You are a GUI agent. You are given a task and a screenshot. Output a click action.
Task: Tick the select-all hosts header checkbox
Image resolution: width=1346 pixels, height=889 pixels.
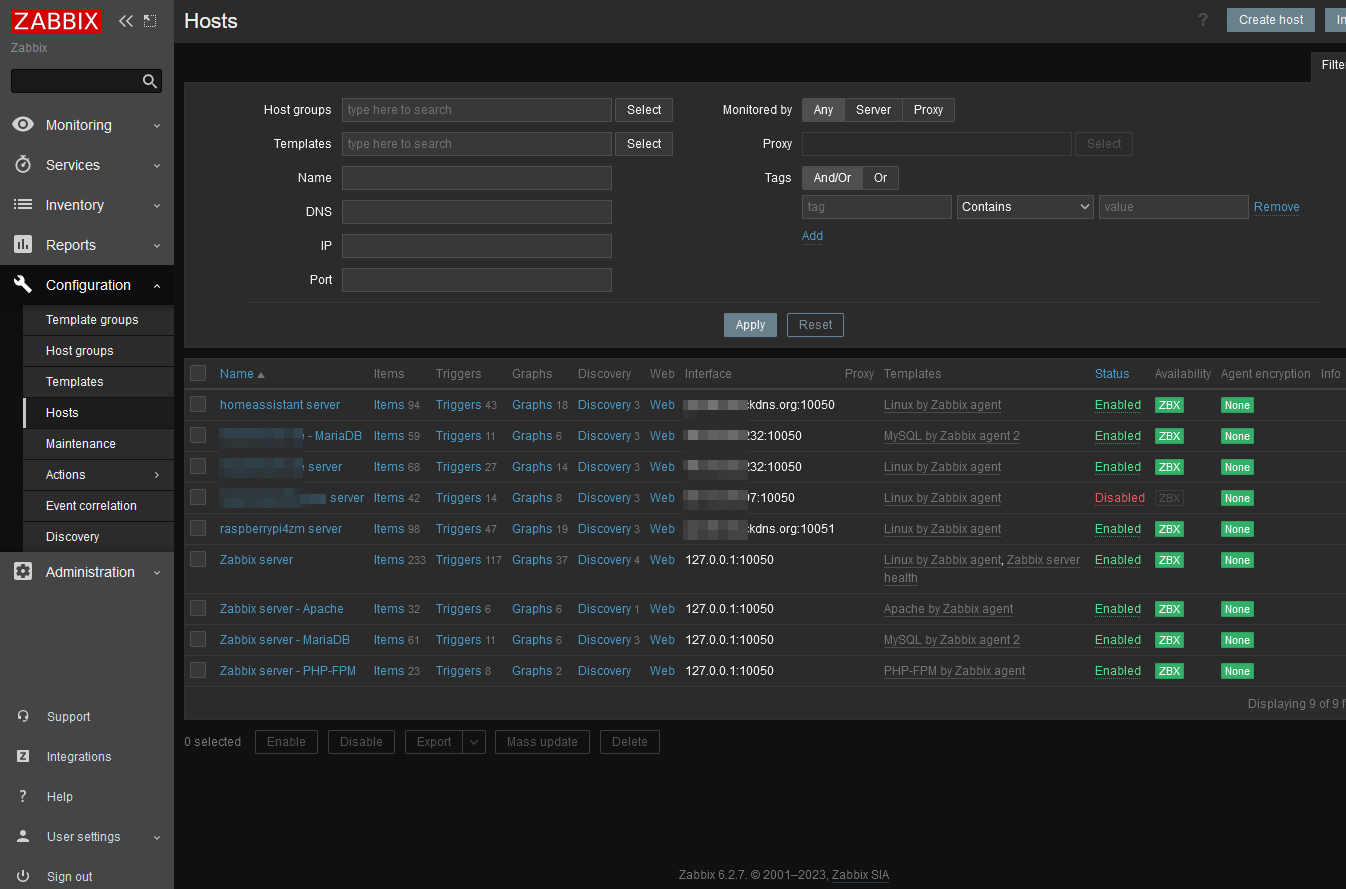[198, 374]
